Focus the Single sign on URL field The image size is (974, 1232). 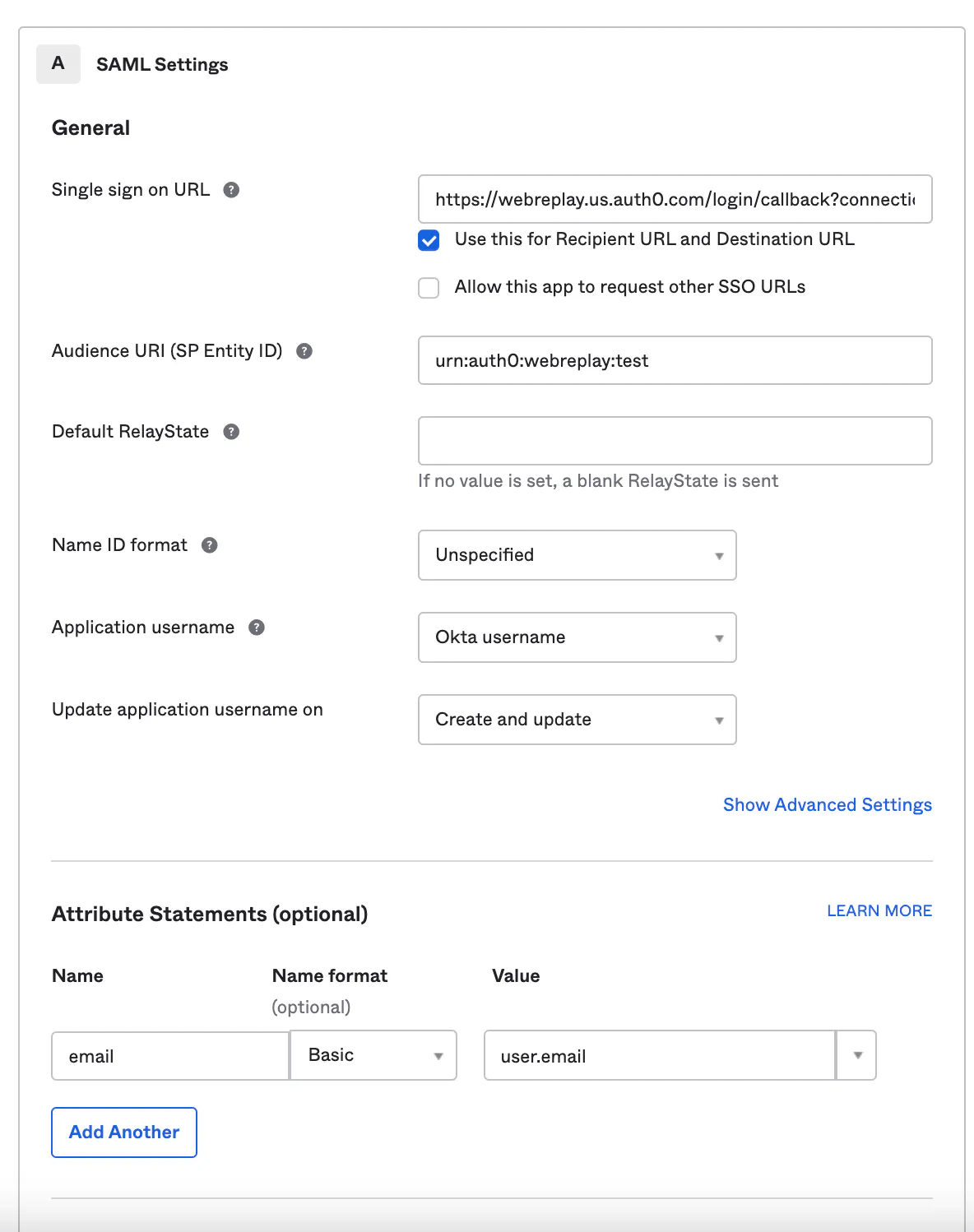point(675,199)
